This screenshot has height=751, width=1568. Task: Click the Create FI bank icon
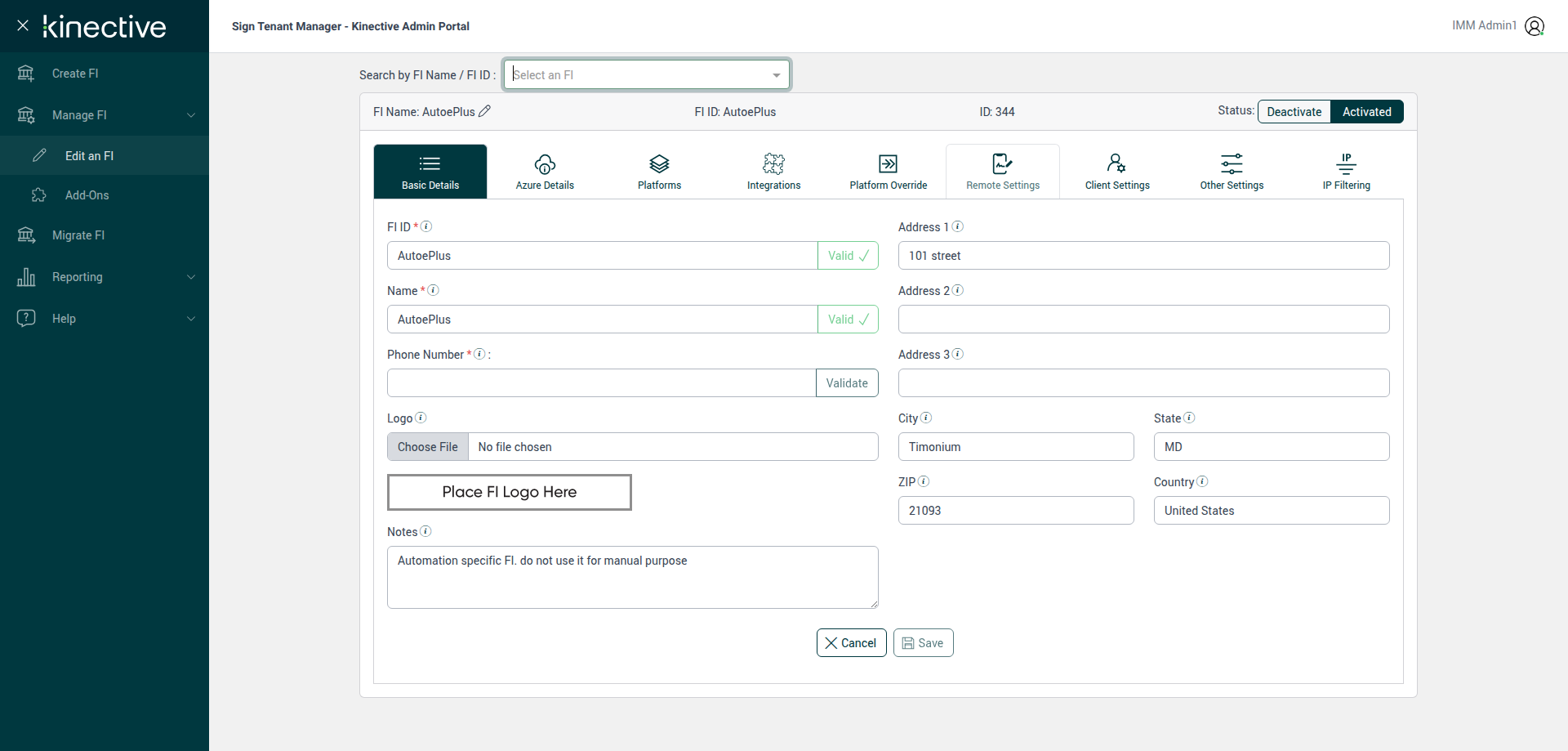[26, 74]
